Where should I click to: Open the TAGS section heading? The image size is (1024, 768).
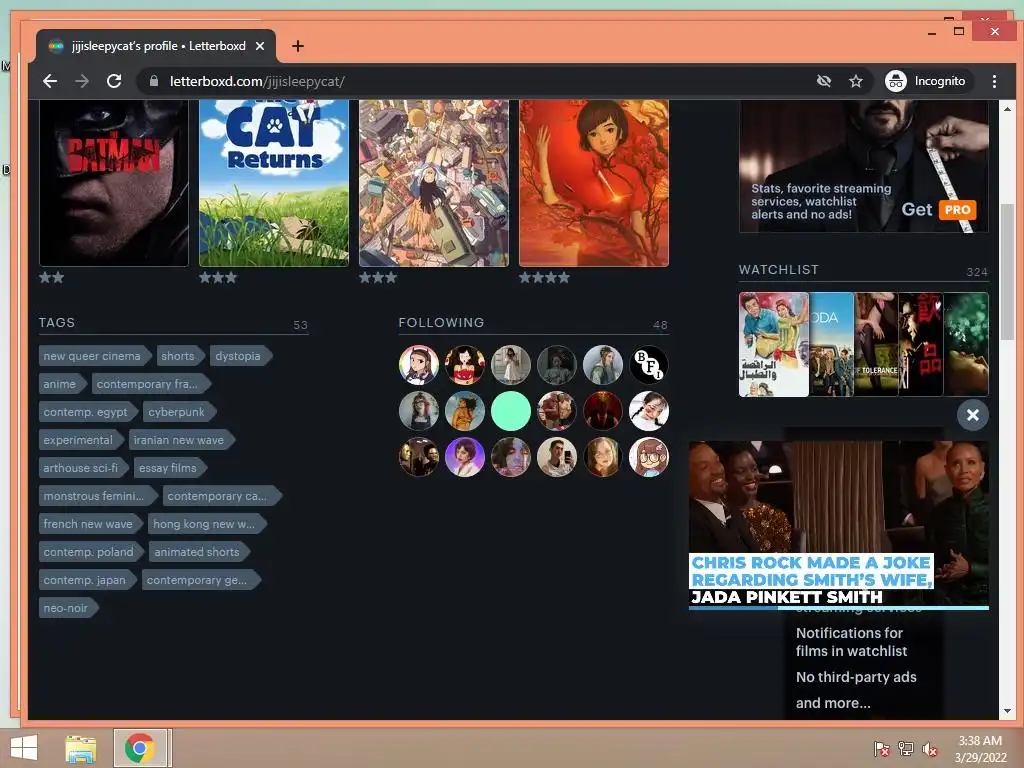coord(57,323)
